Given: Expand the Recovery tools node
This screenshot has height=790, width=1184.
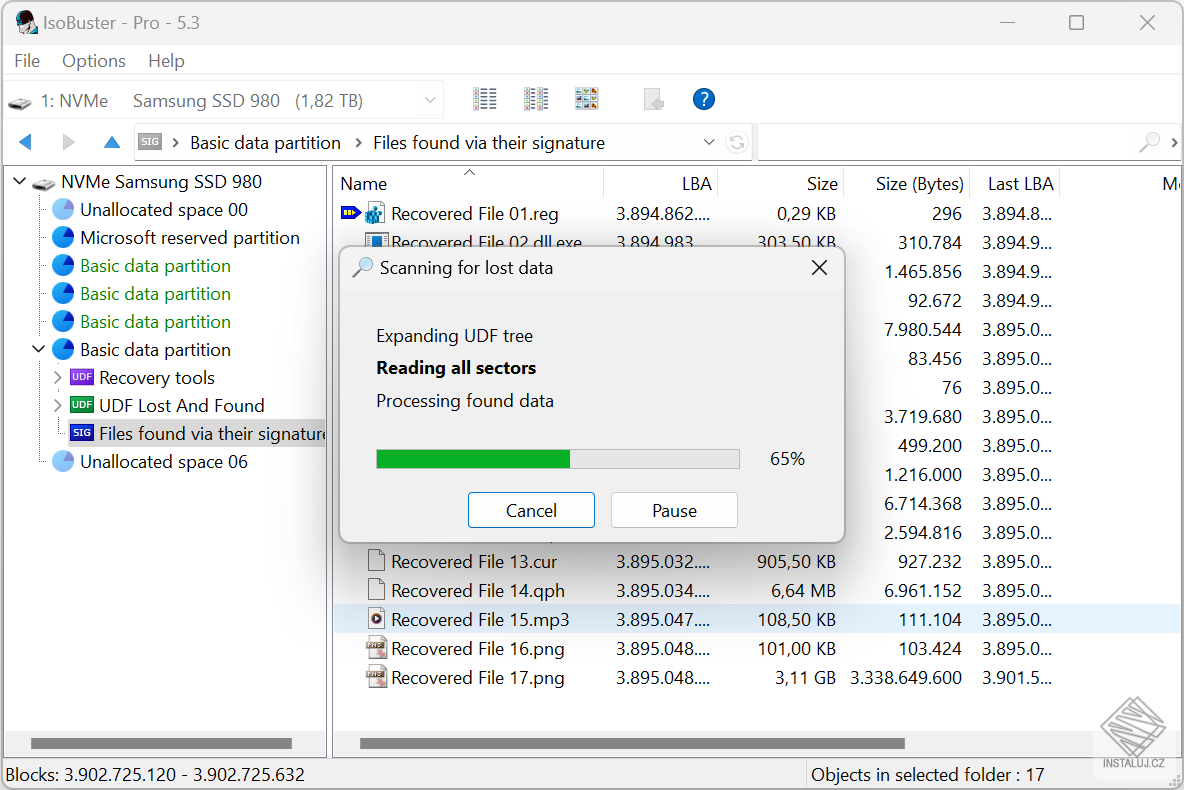Looking at the screenshot, I should (x=58, y=377).
